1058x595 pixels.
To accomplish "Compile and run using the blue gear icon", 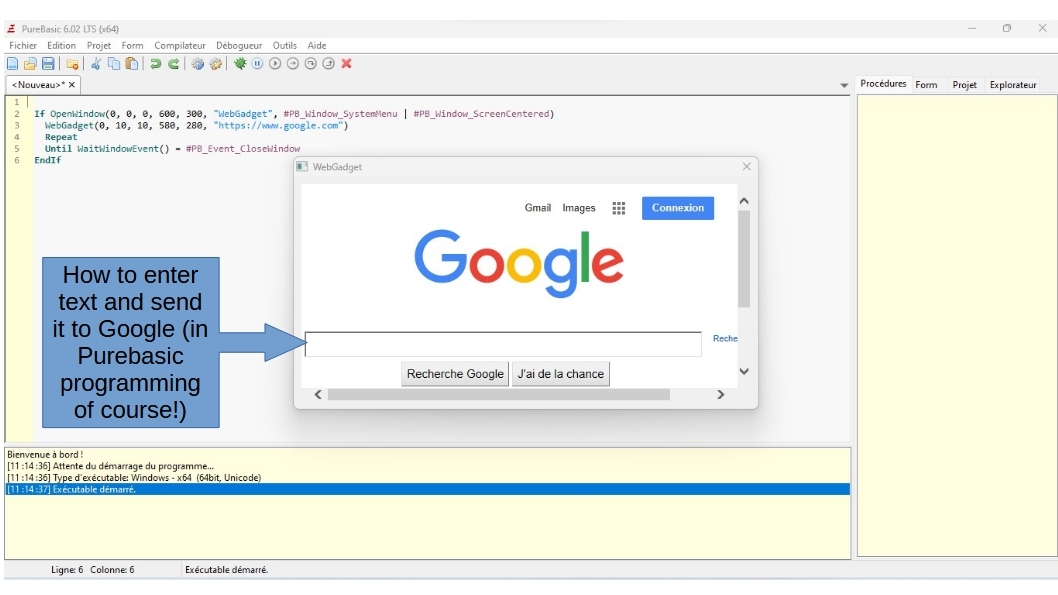I will [198, 63].
